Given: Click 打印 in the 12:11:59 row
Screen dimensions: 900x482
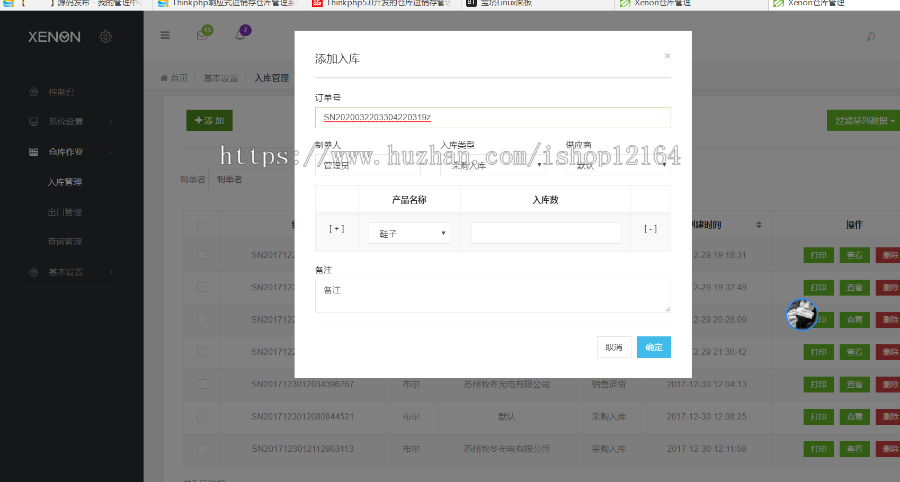Looking at the screenshot, I should (x=818, y=449).
